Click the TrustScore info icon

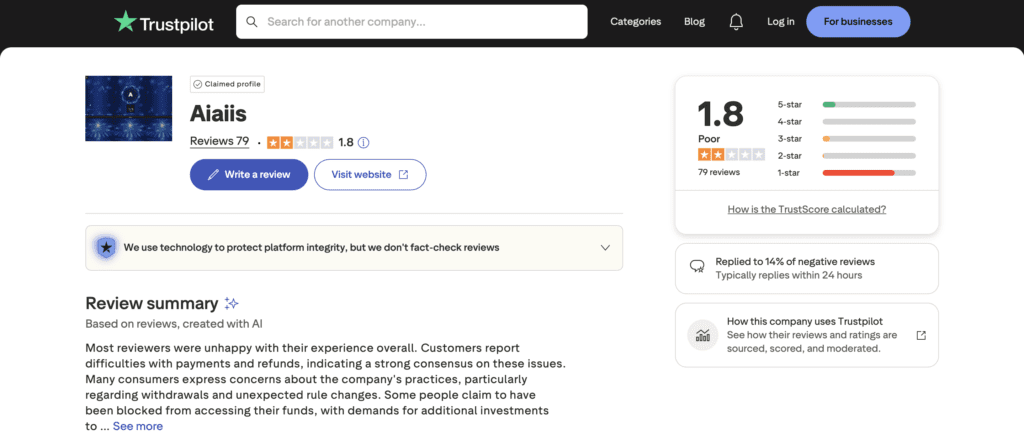364,142
